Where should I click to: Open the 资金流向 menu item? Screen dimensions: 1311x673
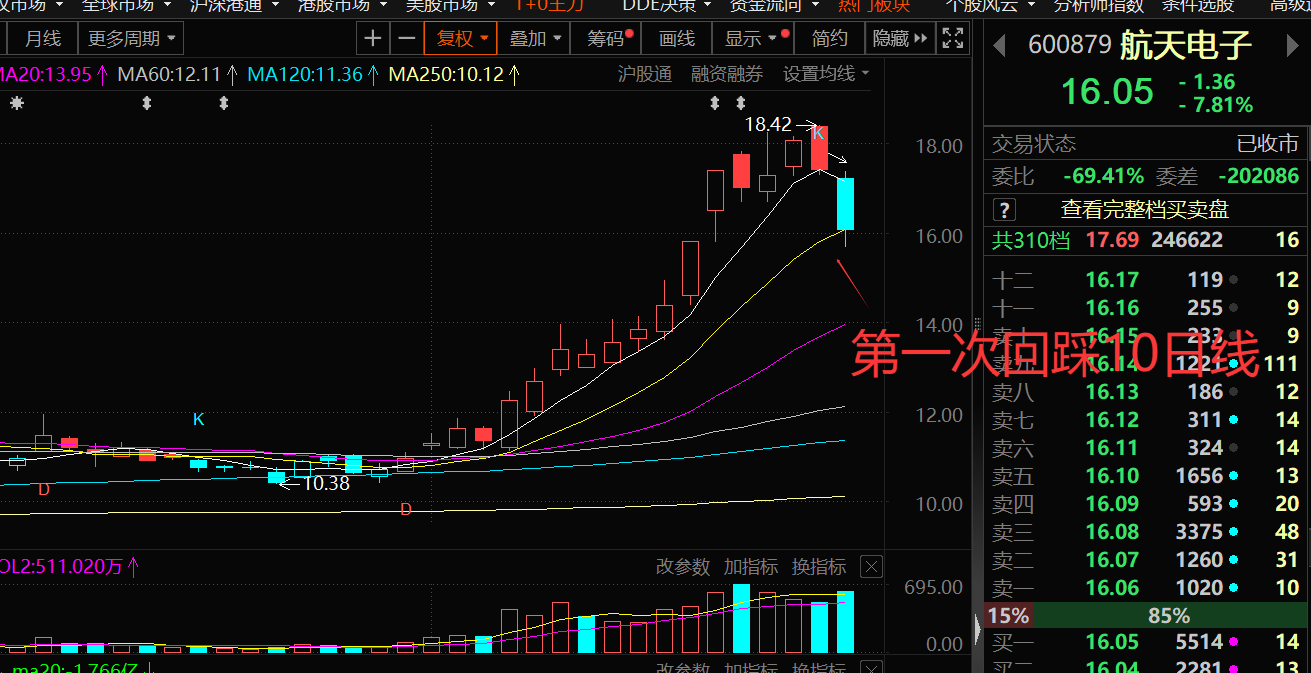click(765, 5)
